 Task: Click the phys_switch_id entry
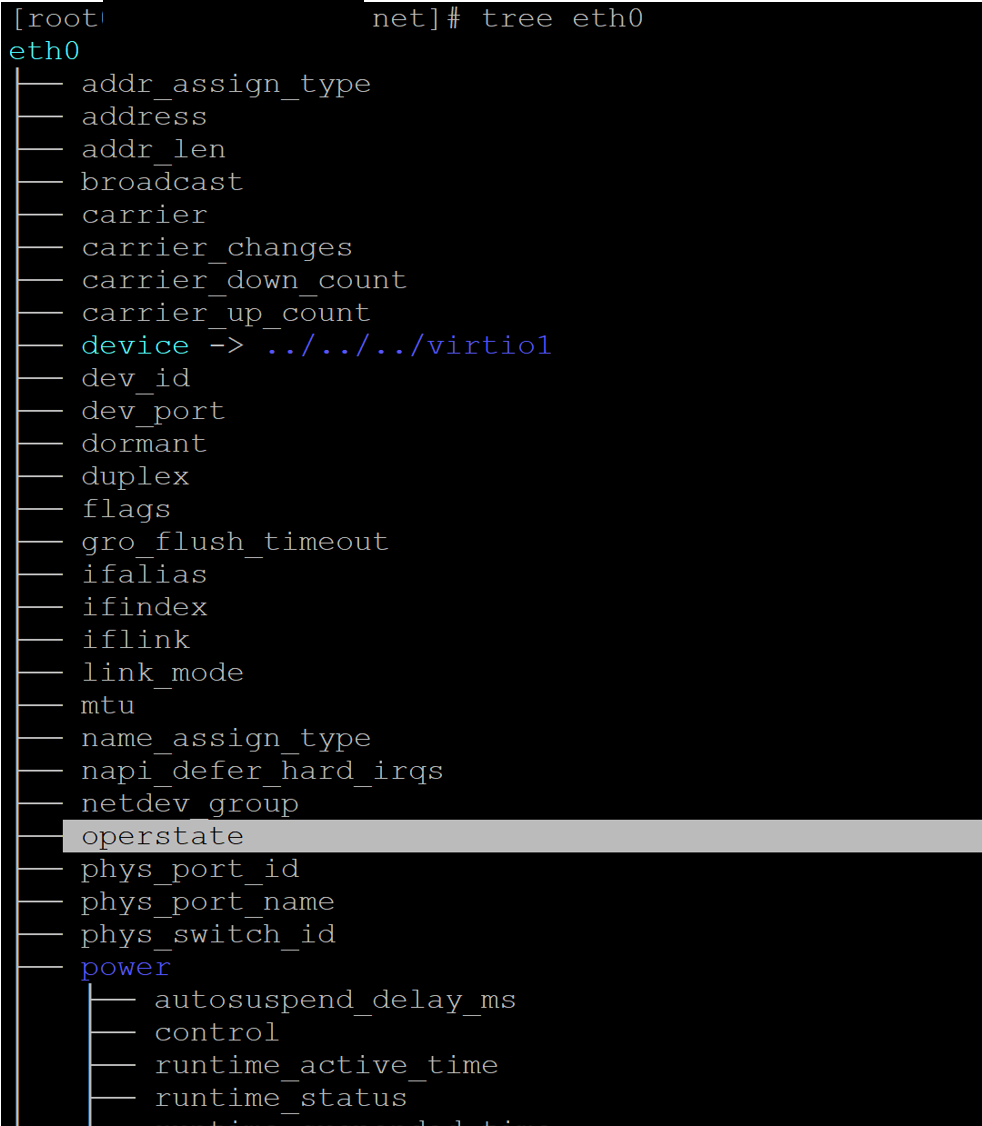pos(208,935)
